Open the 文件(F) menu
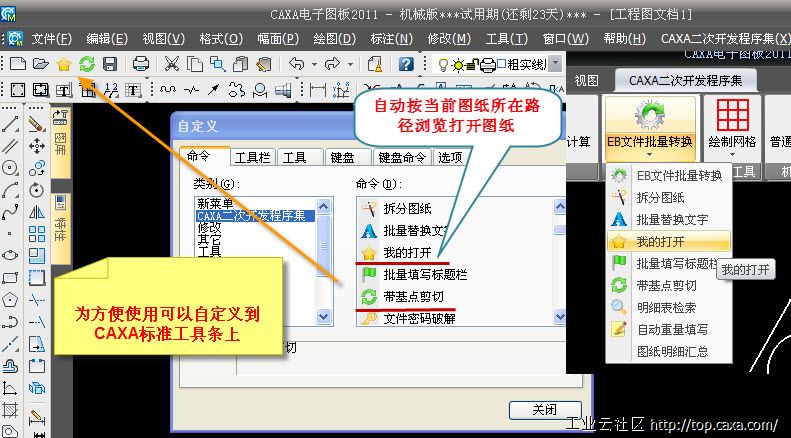 (51, 38)
